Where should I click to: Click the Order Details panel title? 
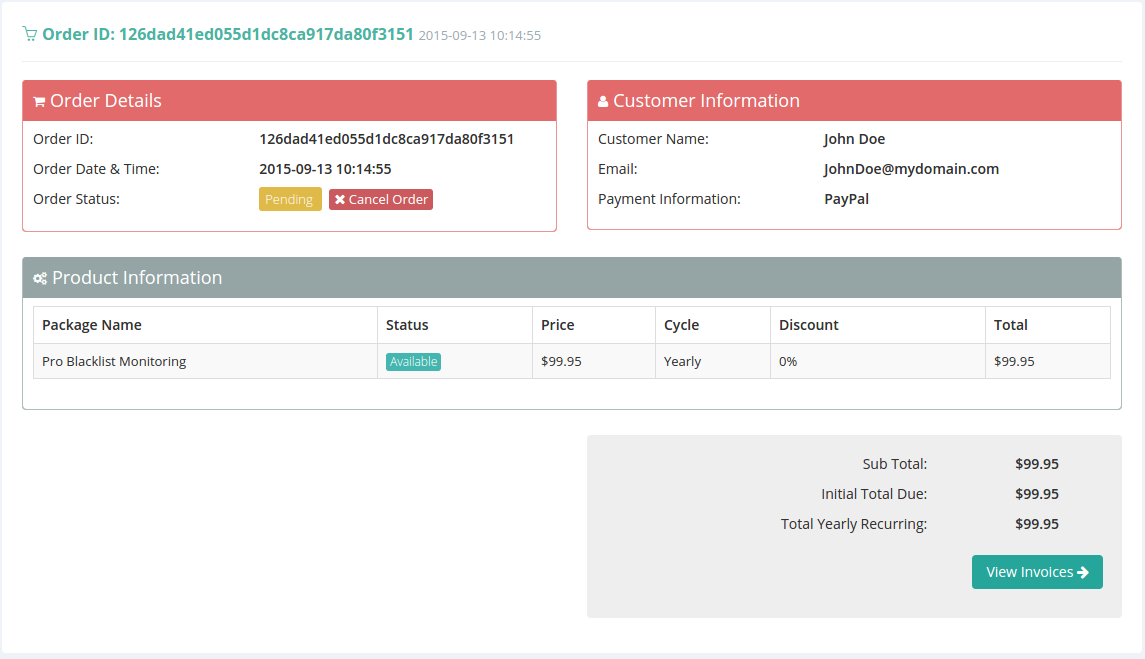pyautogui.click(x=106, y=101)
